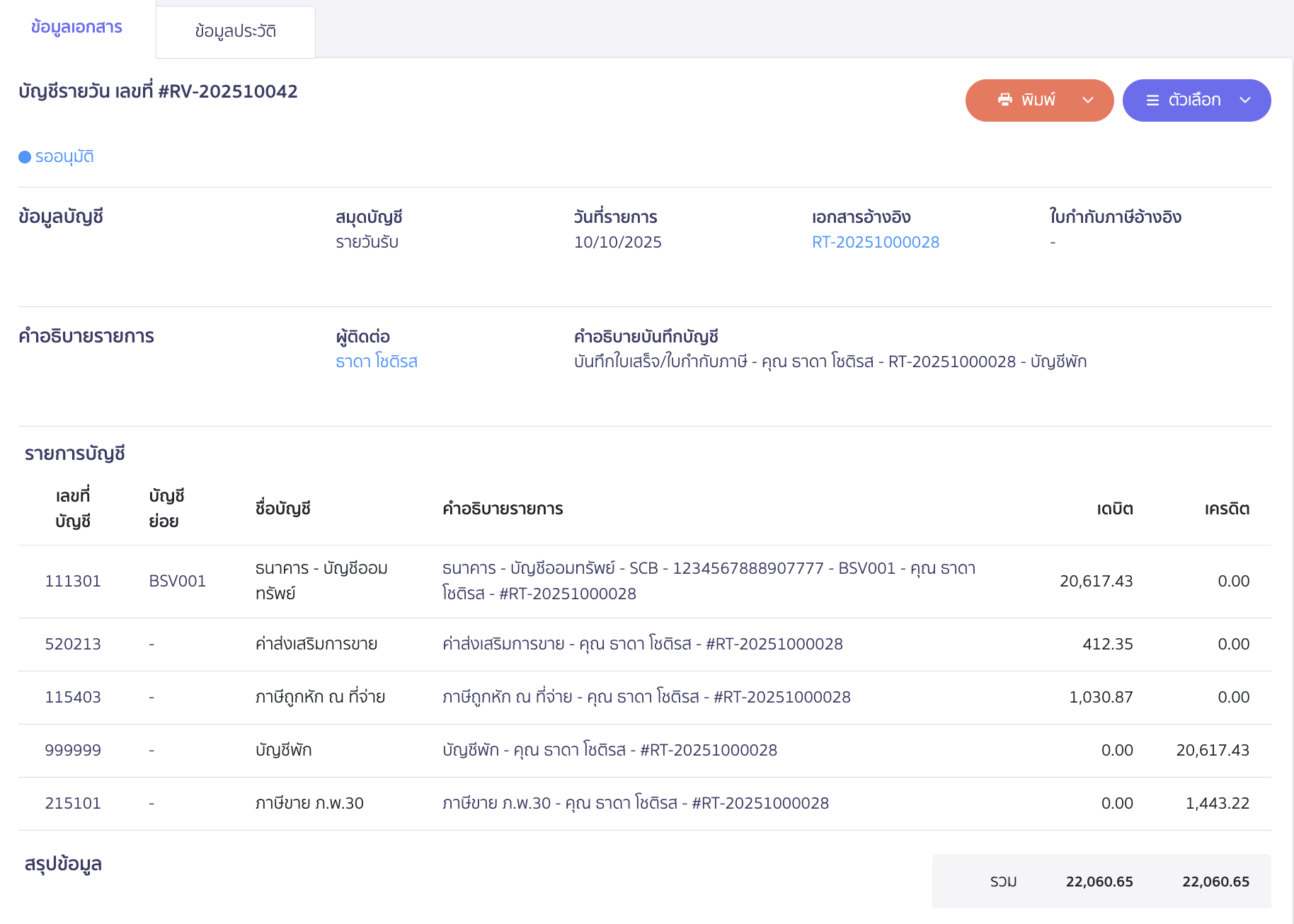Select the ข้อมูลเอกสาร tab
Image resolution: width=1294 pixels, height=924 pixels.
pos(76,28)
